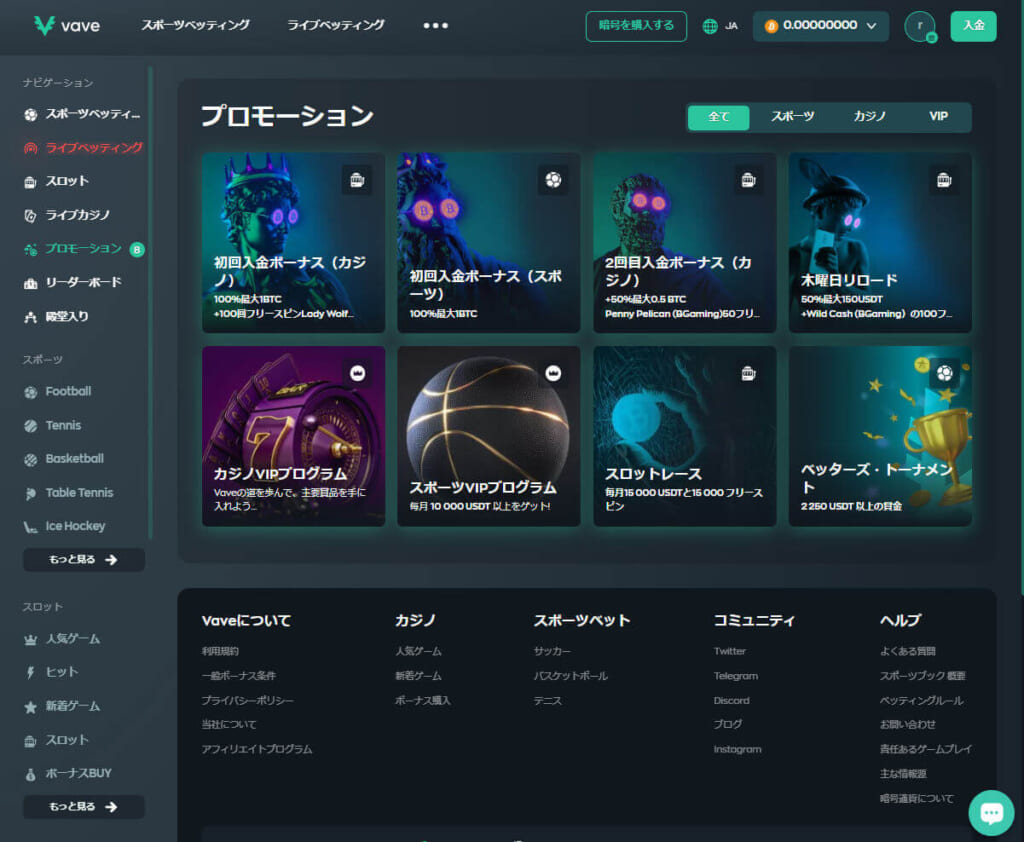Click the 8 badge beside プロモーション
The height and width of the screenshot is (842, 1024).
coord(136,250)
